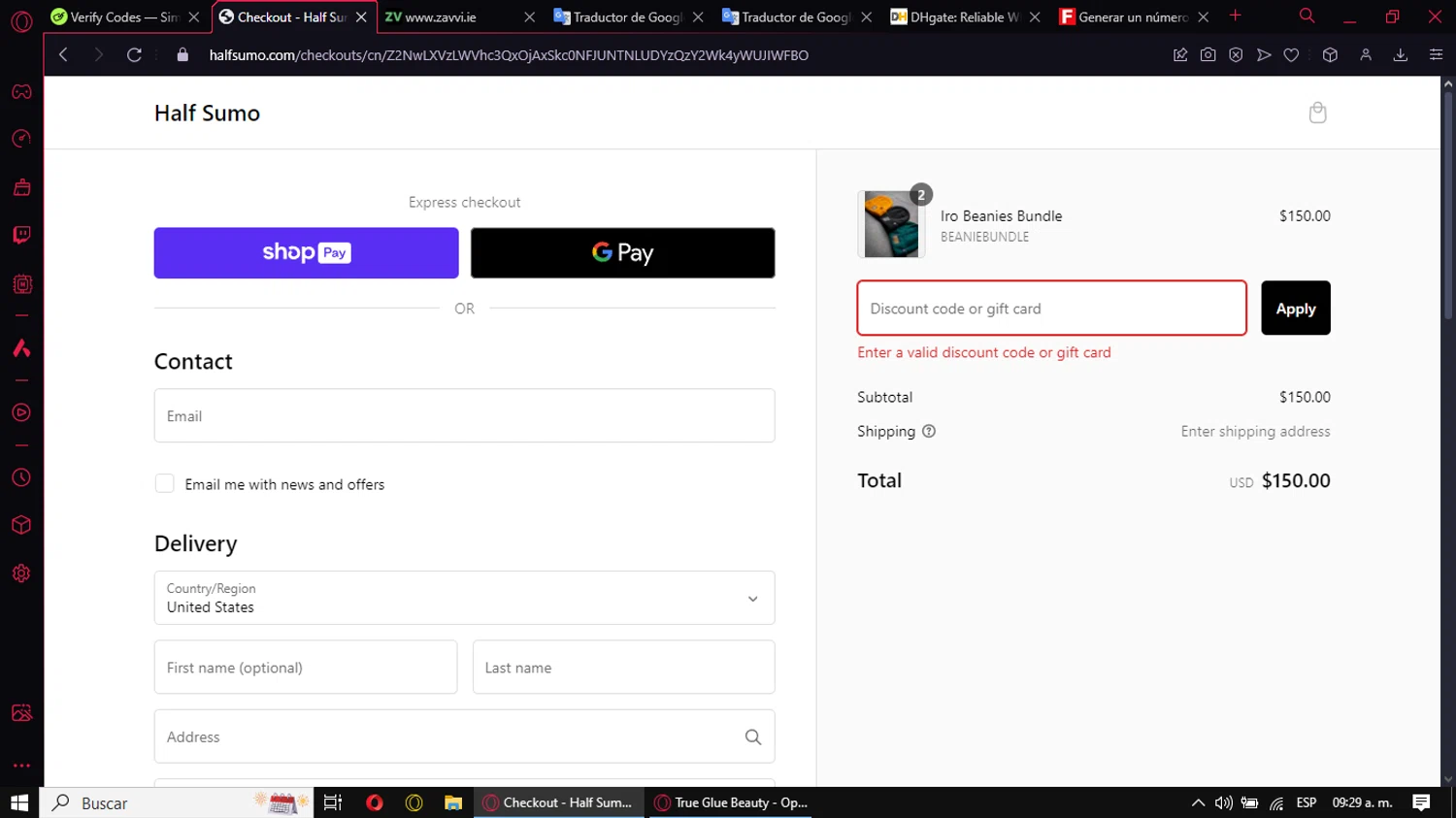Screen dimensions: 1456x818
Task: Open Aria AI icon in sidebar
Action: click(21, 348)
